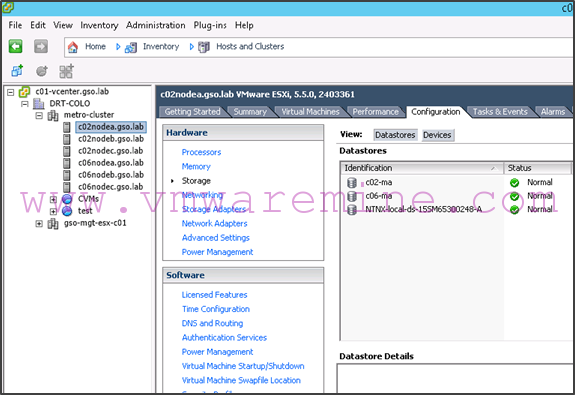
Task: Open the Help menu
Action: pos(244,25)
